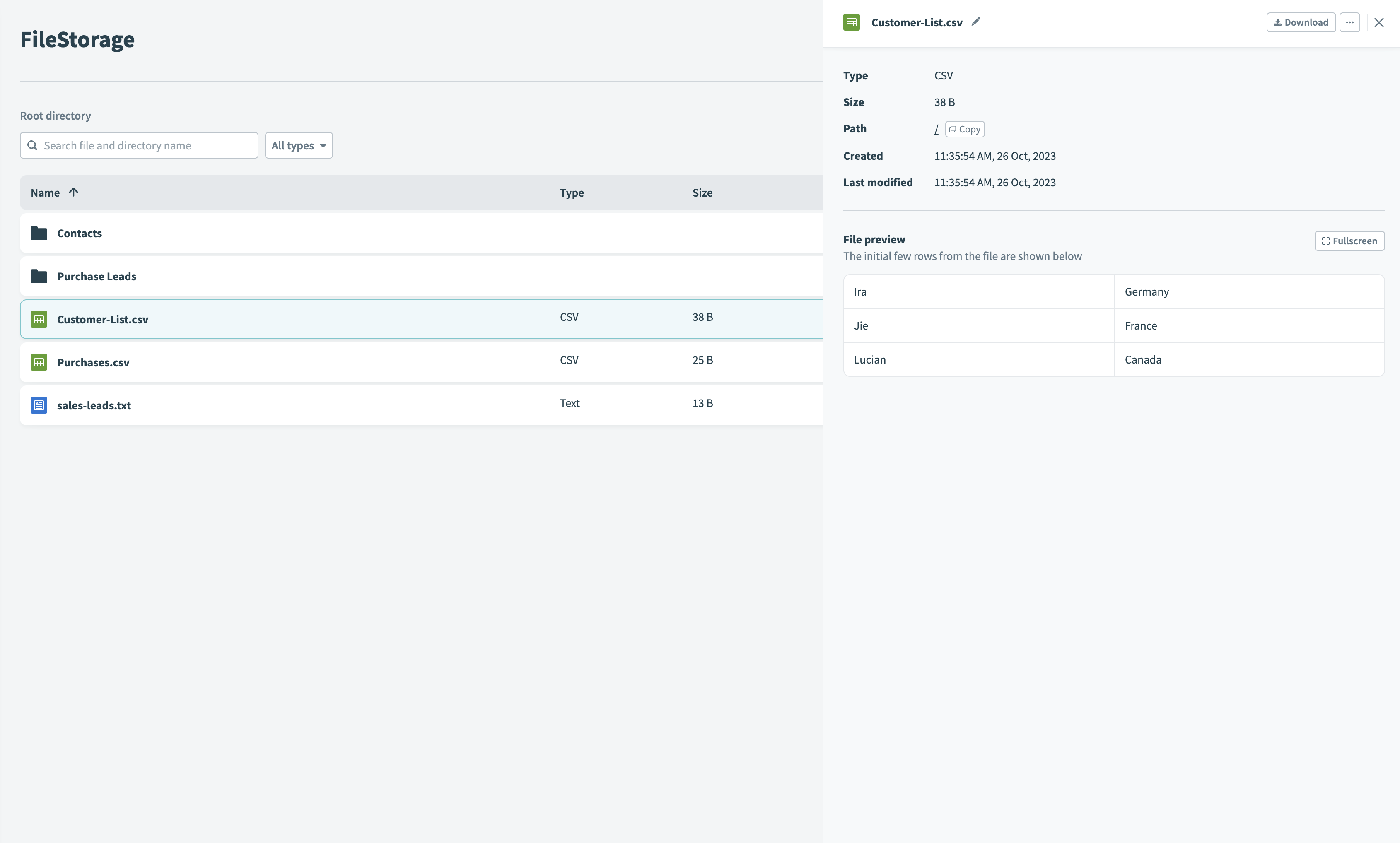This screenshot has width=1400, height=843.
Task: Click the 13 B size value
Action: [x=702, y=403]
